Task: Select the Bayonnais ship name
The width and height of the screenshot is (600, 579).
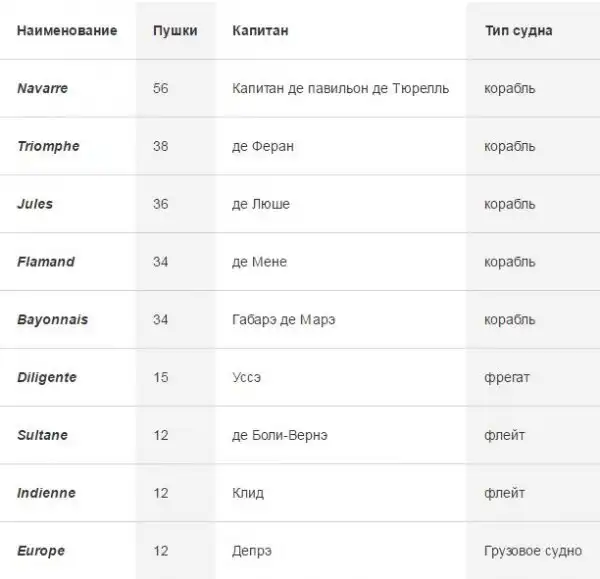Action: coord(52,320)
